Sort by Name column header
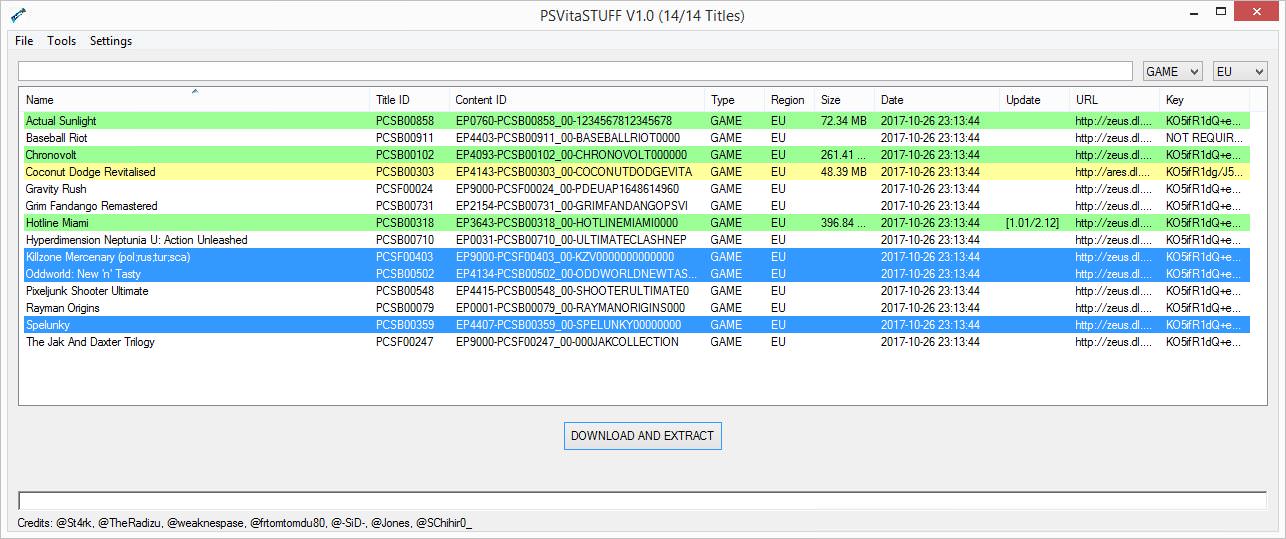 195,100
